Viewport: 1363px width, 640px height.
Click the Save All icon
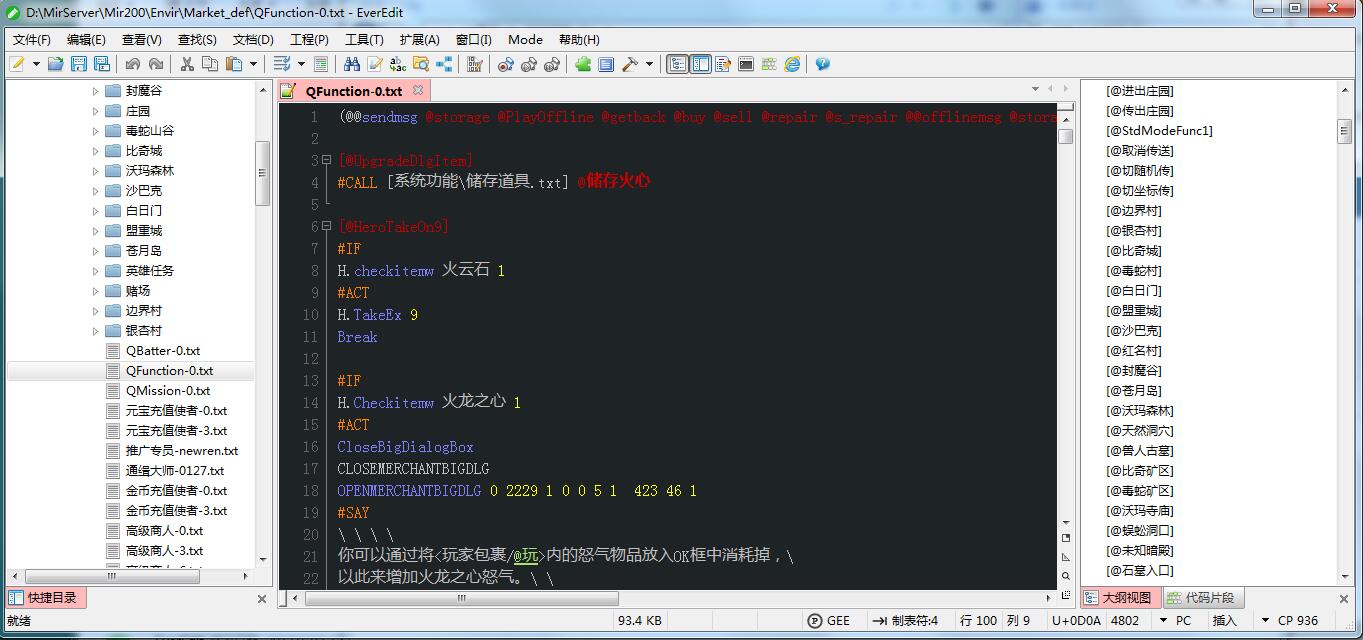pyautogui.click(x=101, y=64)
